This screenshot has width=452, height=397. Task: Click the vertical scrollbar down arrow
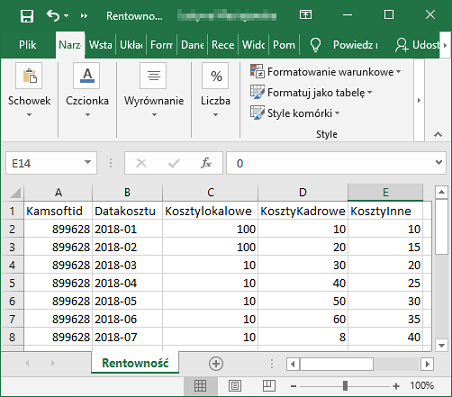point(441,345)
